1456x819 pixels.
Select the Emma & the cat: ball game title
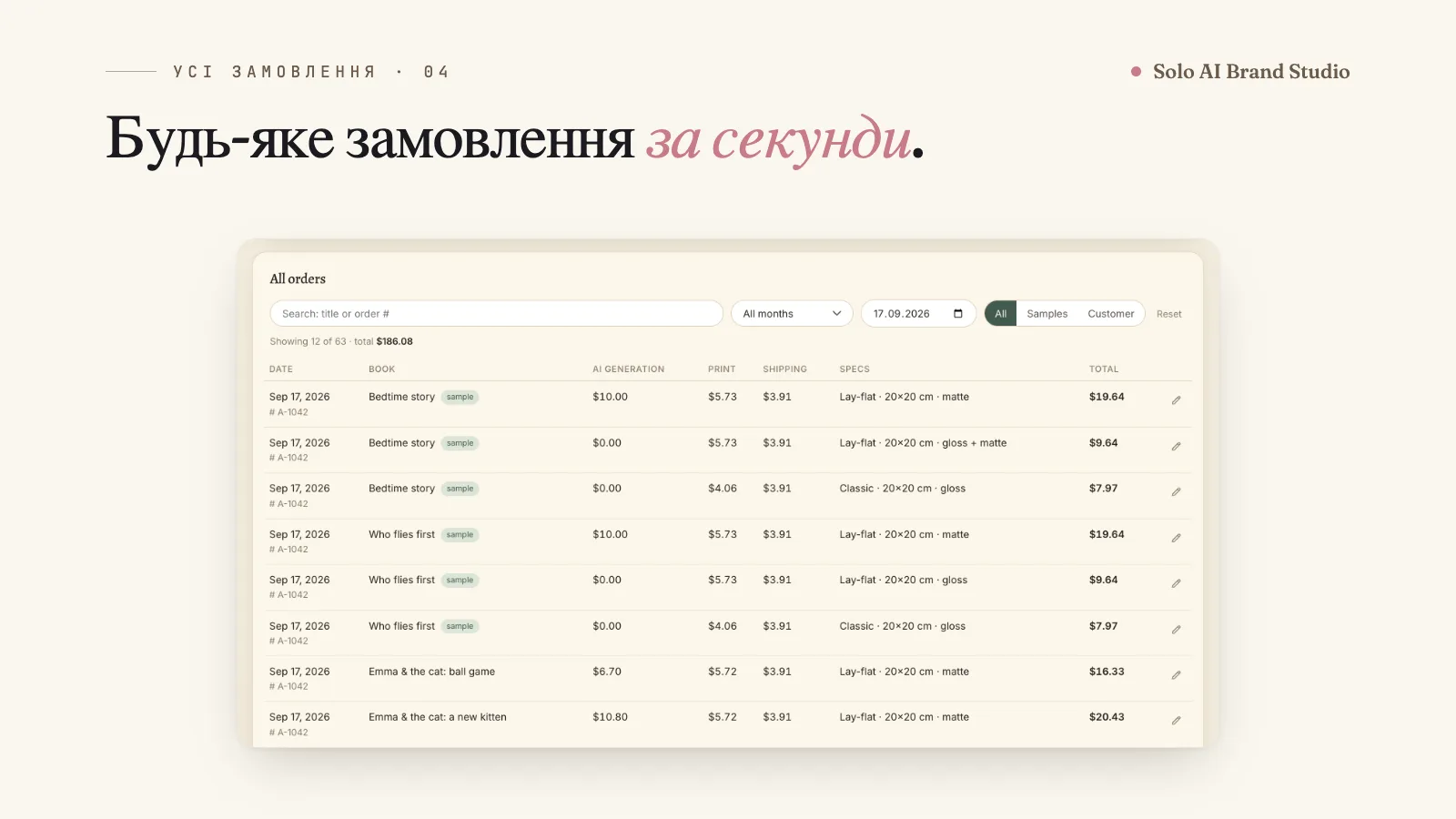[x=432, y=672]
